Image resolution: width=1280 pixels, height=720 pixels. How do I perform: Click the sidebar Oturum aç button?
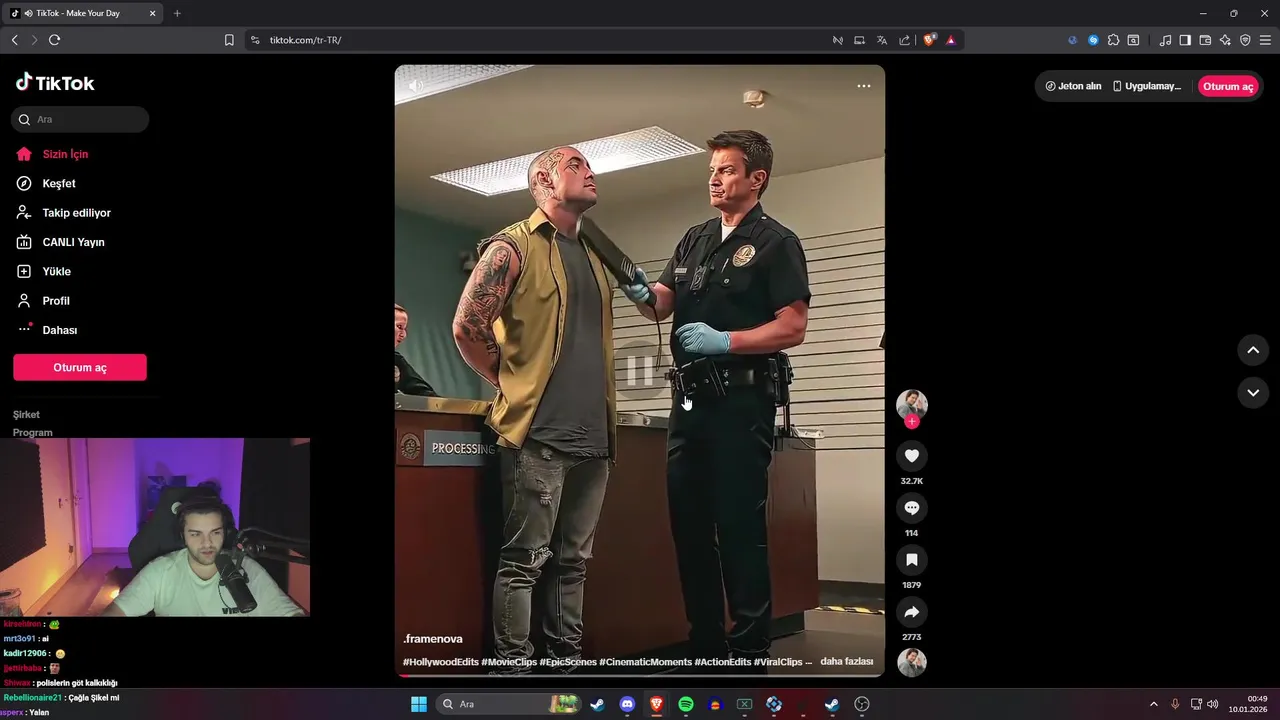click(80, 367)
